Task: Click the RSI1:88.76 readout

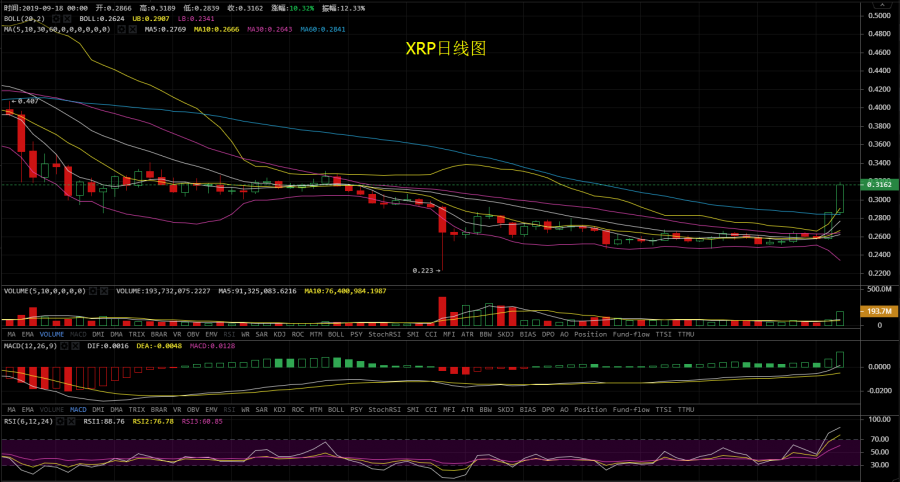Action: pyautogui.click(x=104, y=421)
